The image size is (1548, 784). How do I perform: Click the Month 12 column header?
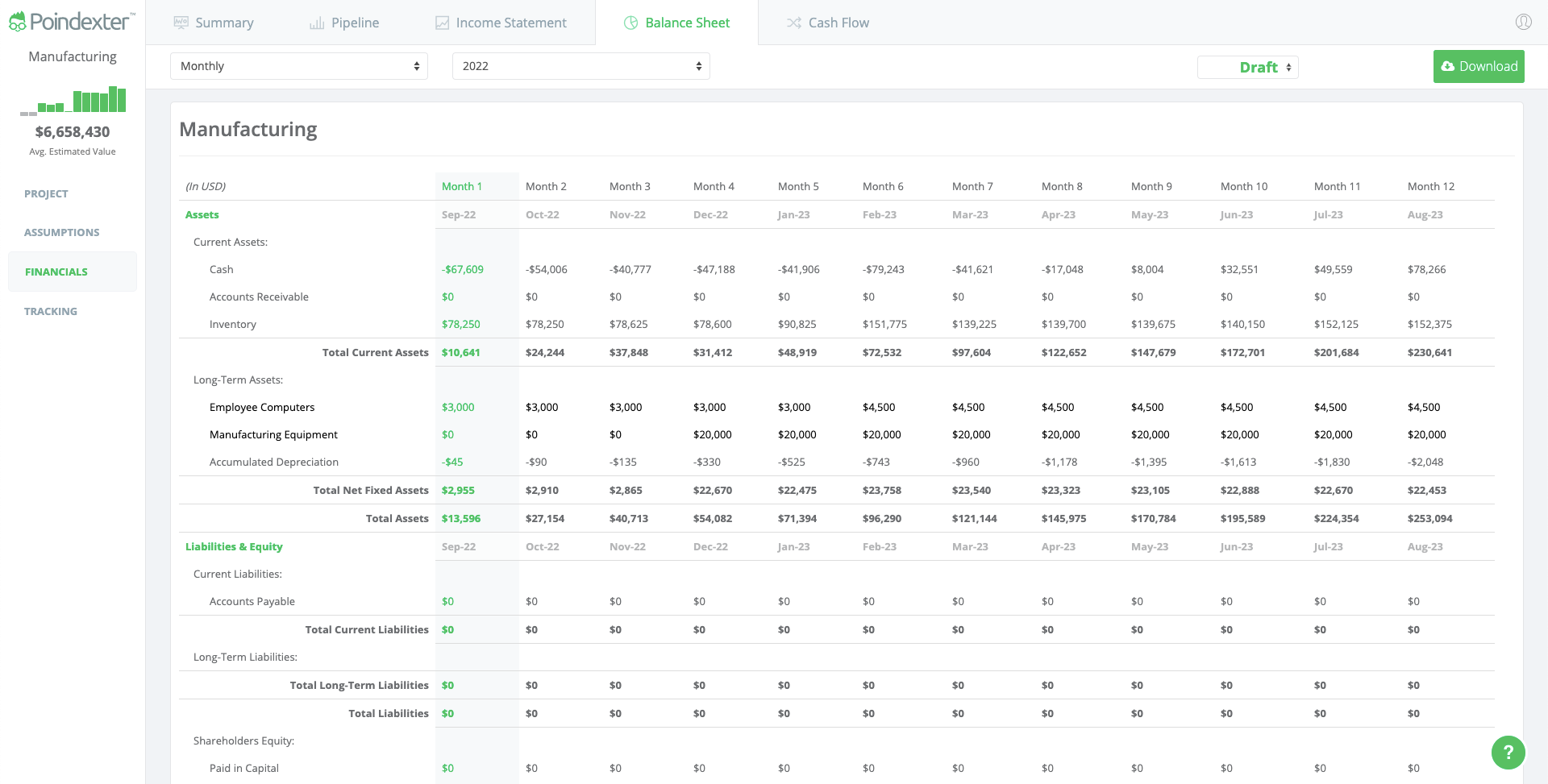point(1431,186)
